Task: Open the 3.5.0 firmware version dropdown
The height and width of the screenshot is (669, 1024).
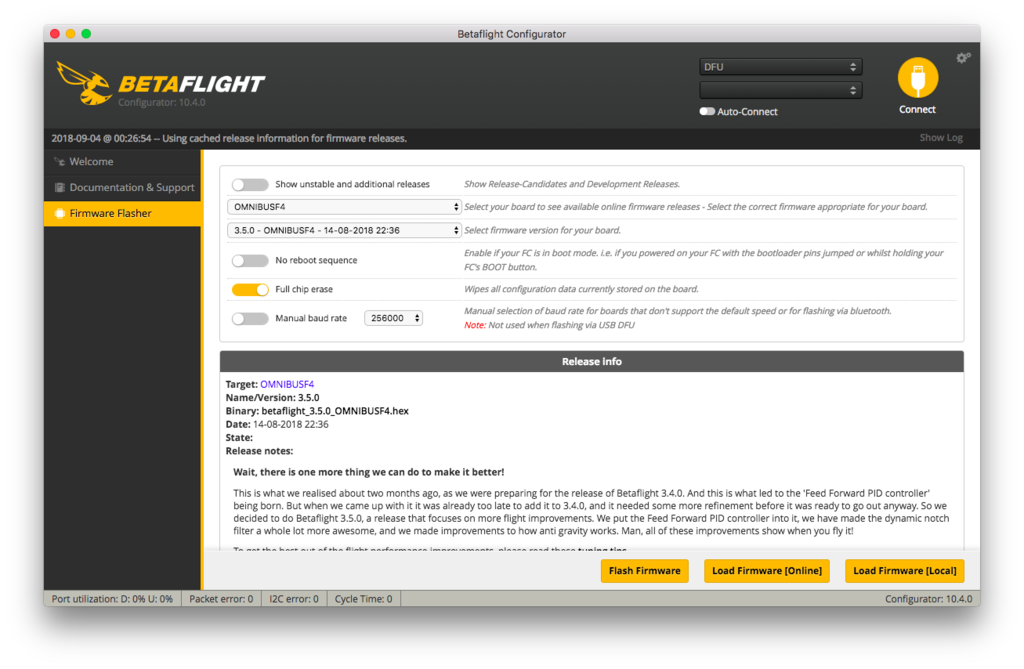Action: point(344,231)
